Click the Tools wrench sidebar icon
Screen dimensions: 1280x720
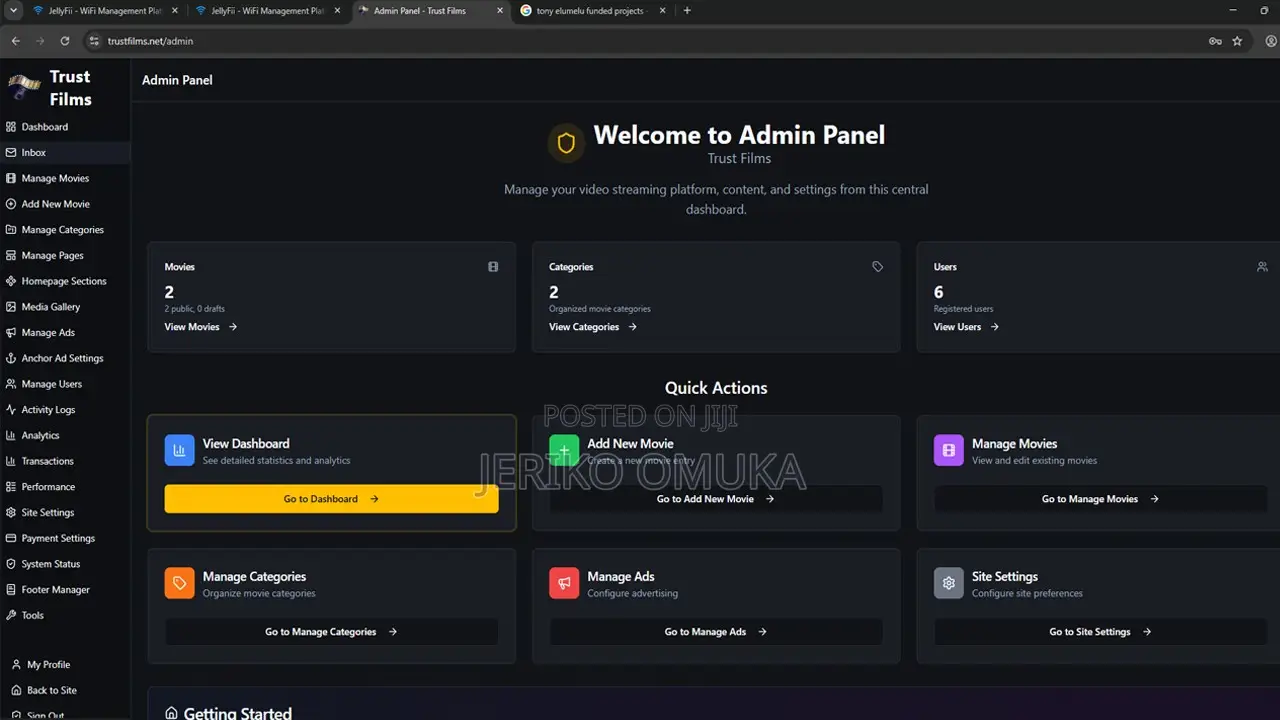click(x=11, y=615)
